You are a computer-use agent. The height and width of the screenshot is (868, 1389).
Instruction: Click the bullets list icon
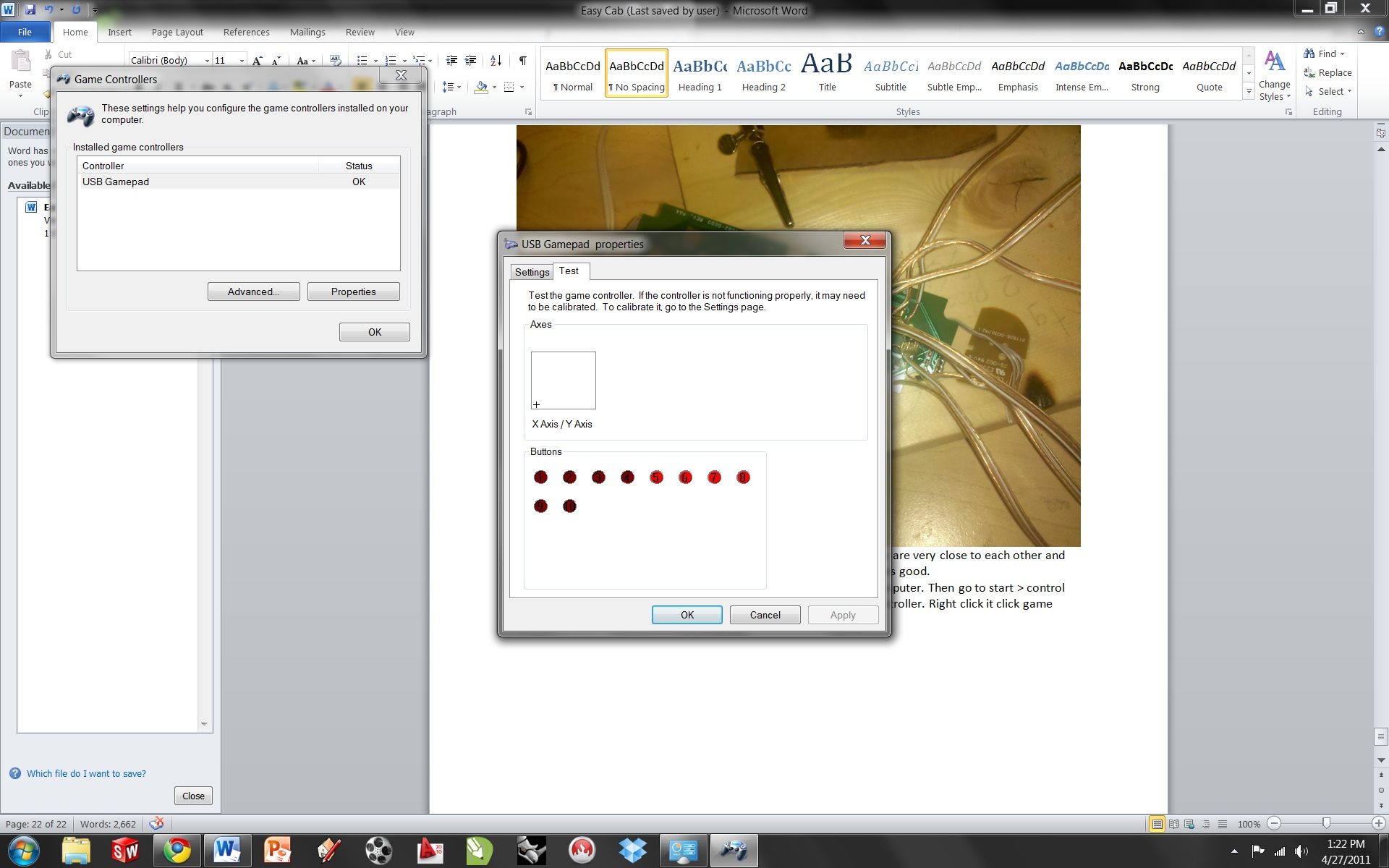(x=362, y=61)
